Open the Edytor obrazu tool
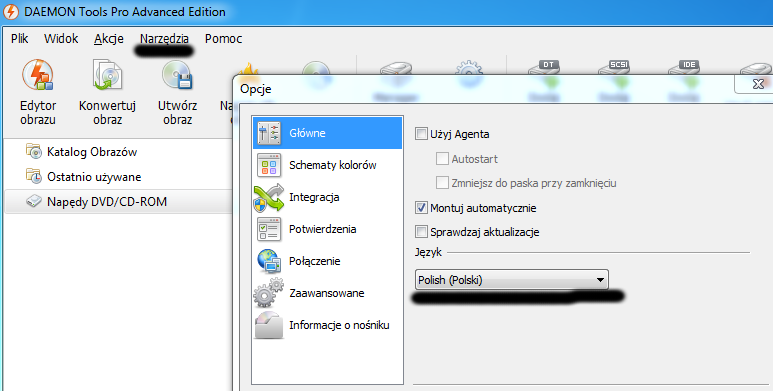 37,92
